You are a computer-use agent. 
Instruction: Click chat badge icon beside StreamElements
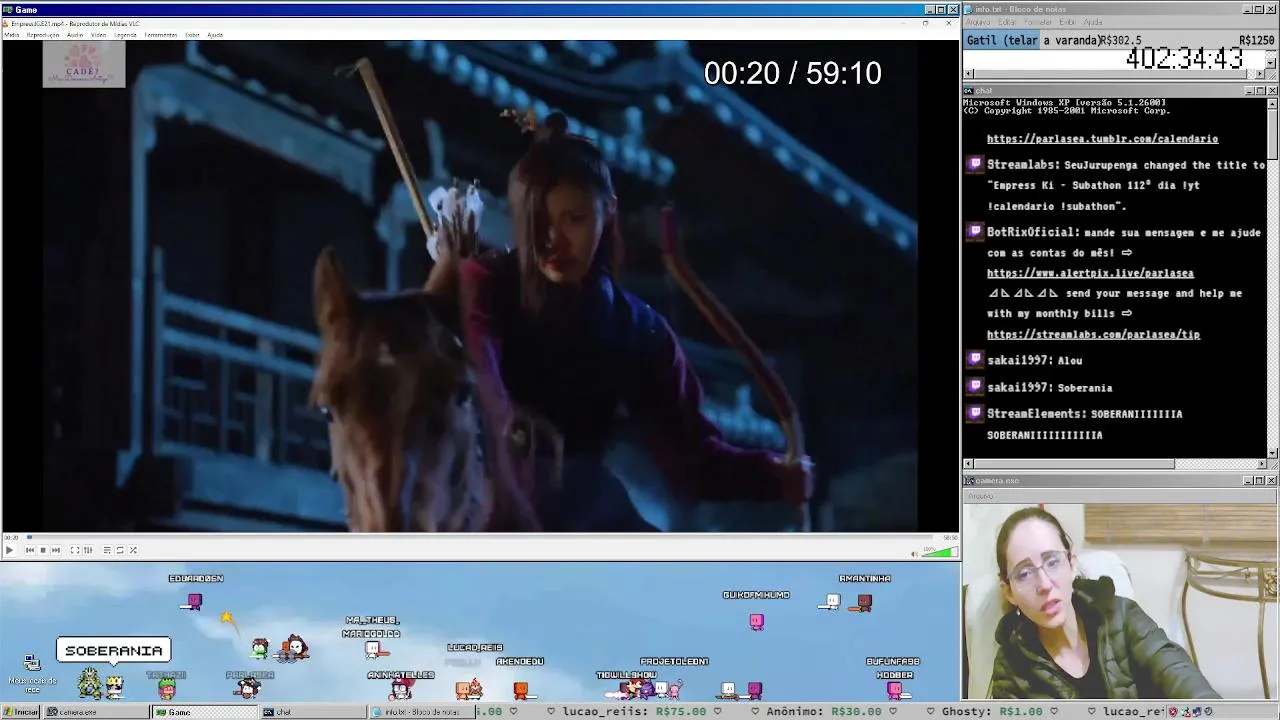click(975, 413)
